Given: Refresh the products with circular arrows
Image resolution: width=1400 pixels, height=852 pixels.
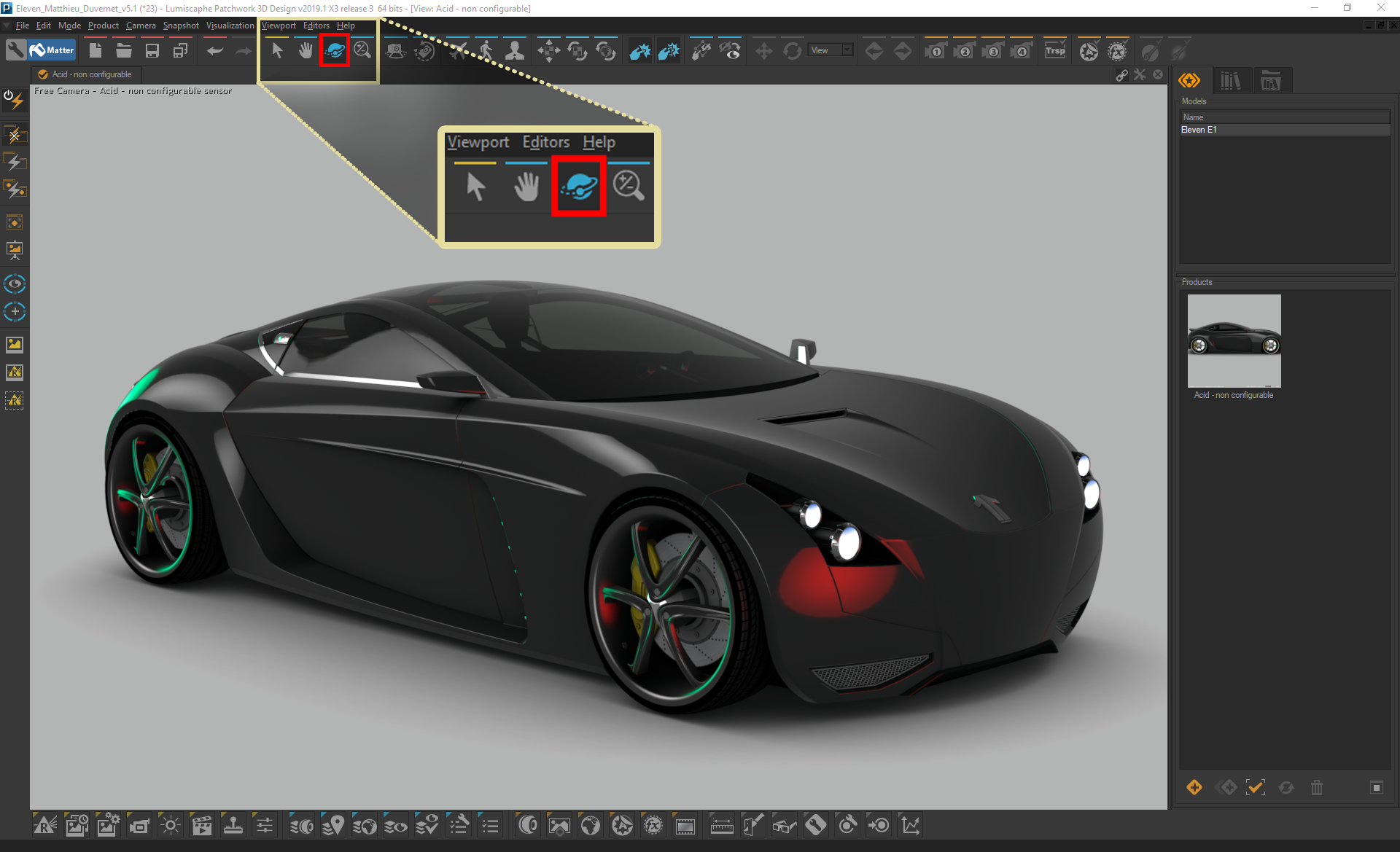Looking at the screenshot, I should coord(1286,787).
